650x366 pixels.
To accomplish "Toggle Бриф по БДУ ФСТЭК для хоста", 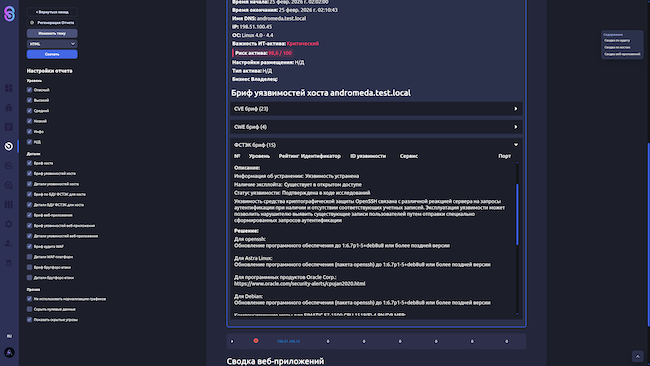I will (x=29, y=194).
